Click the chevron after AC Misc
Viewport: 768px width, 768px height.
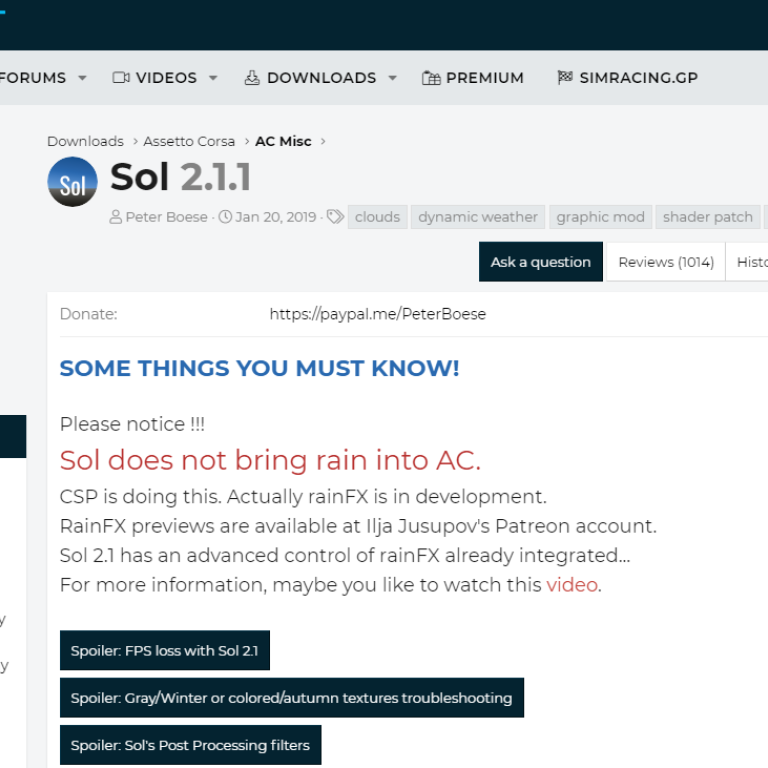(x=323, y=142)
